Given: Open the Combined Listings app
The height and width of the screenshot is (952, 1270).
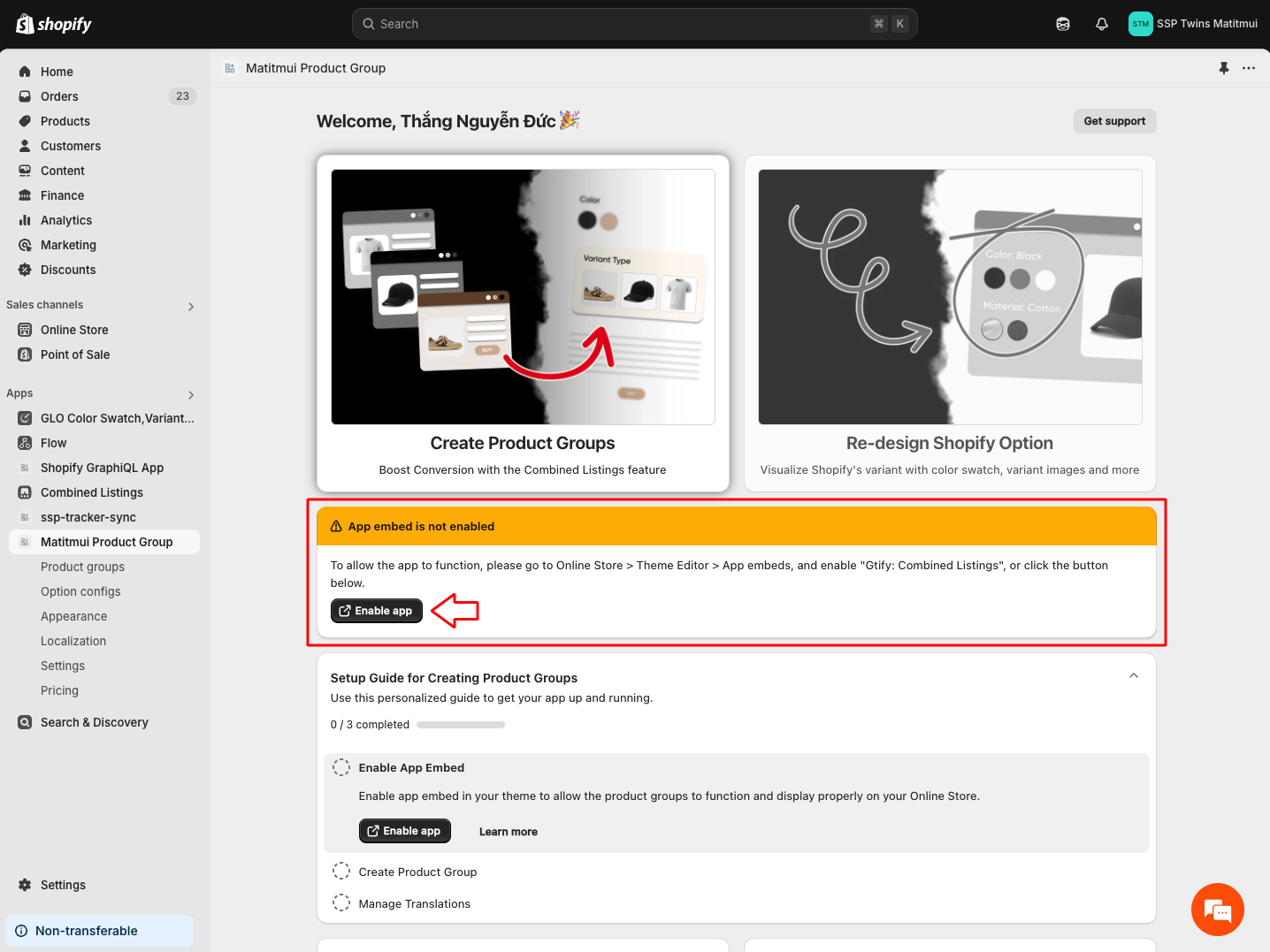Looking at the screenshot, I should point(92,492).
